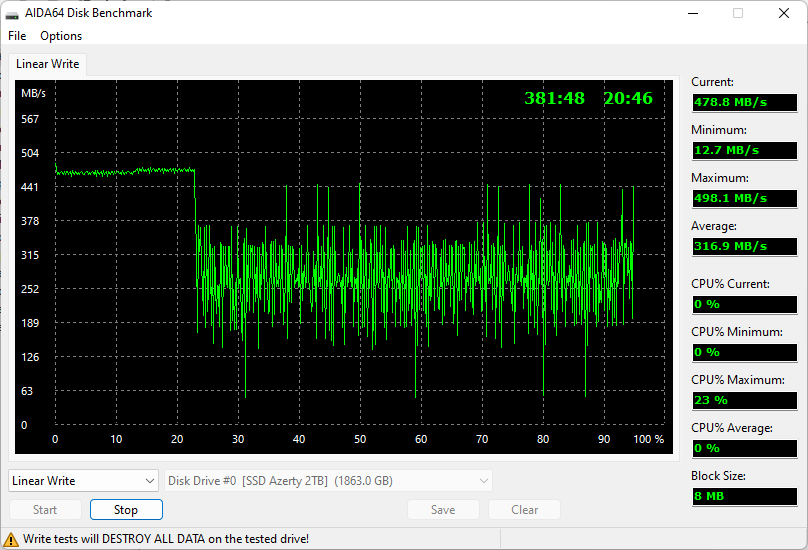Viewport: 808px width, 550px height.
Task: Expand the Linear Write test type dropdown
Action: pos(83,480)
